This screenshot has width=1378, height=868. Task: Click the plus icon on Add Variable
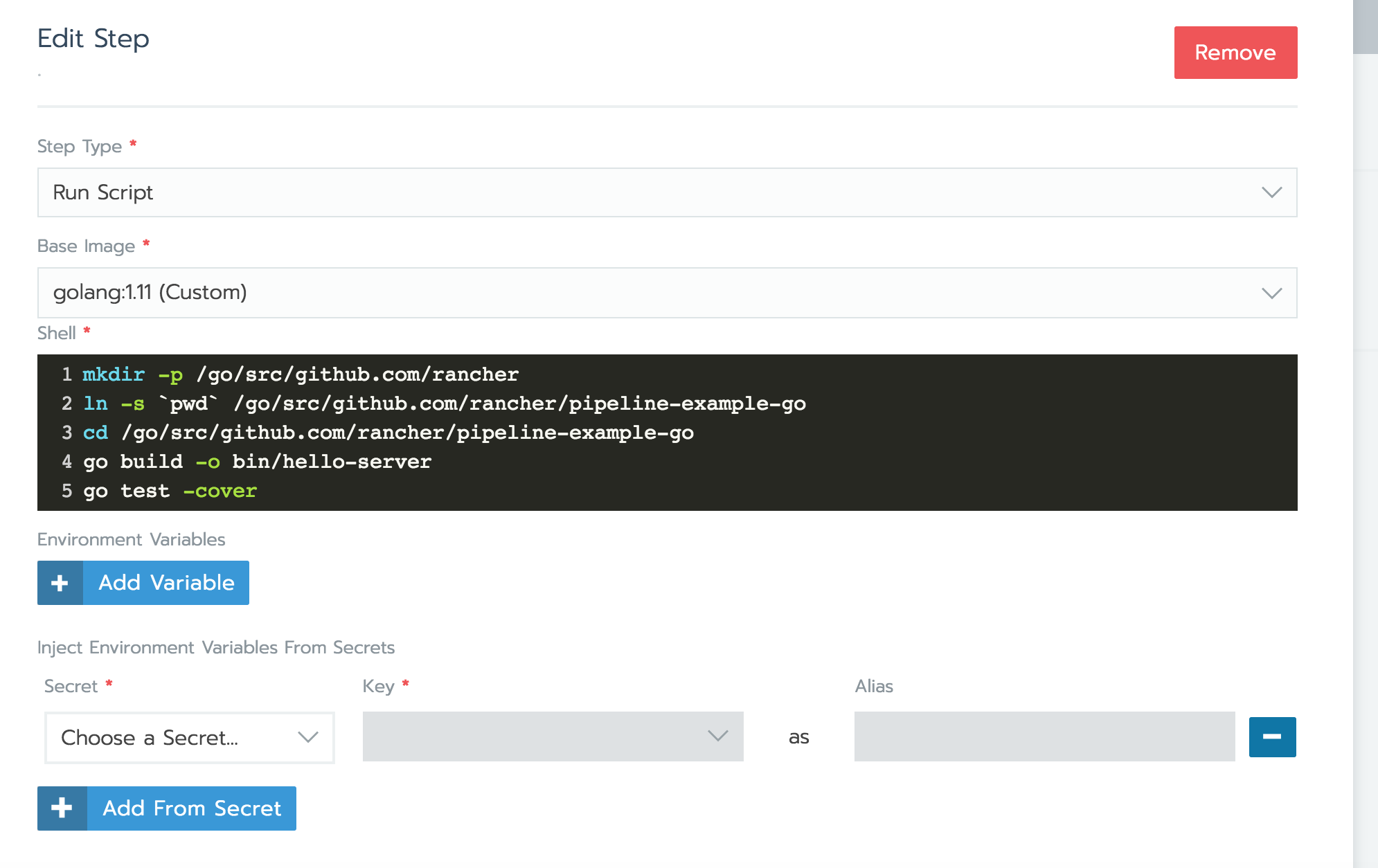click(x=60, y=583)
